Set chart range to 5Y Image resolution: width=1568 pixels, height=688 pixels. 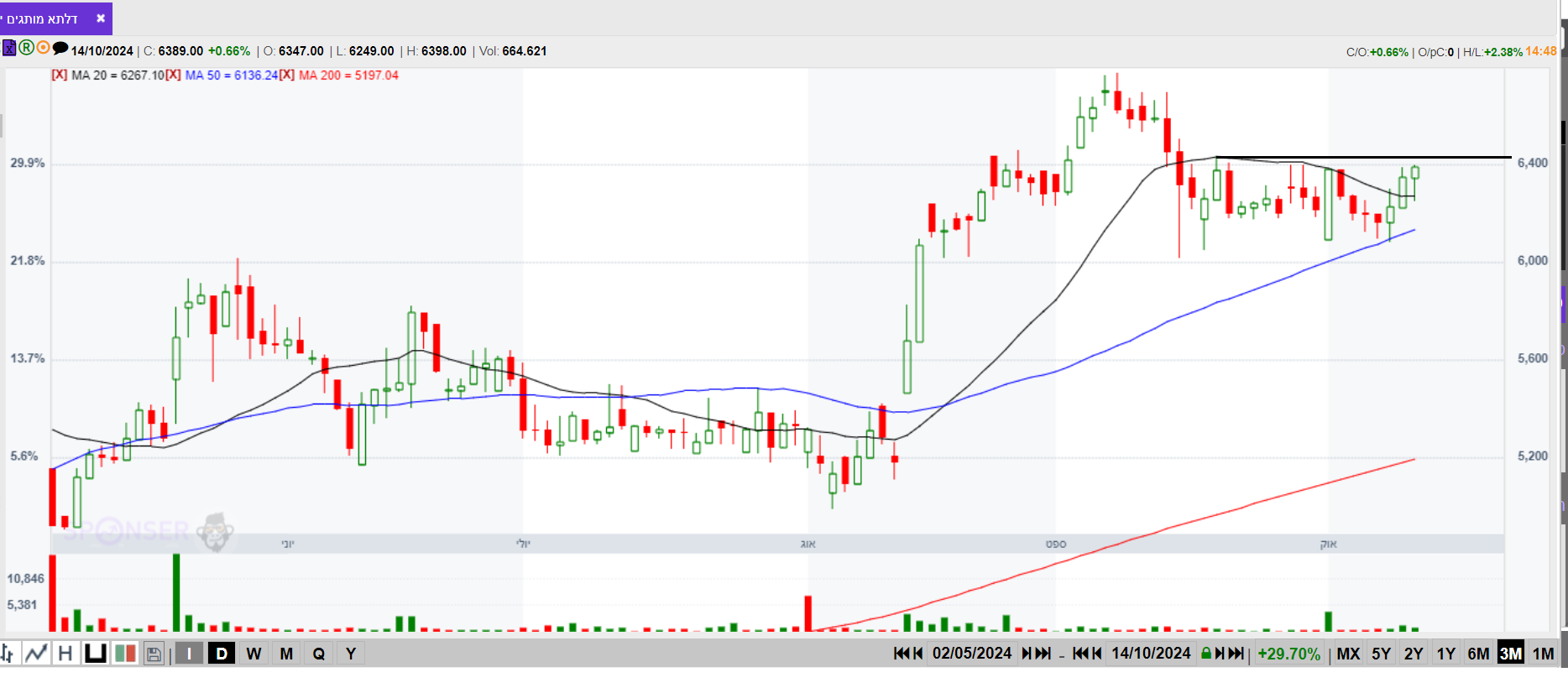[x=1381, y=654]
